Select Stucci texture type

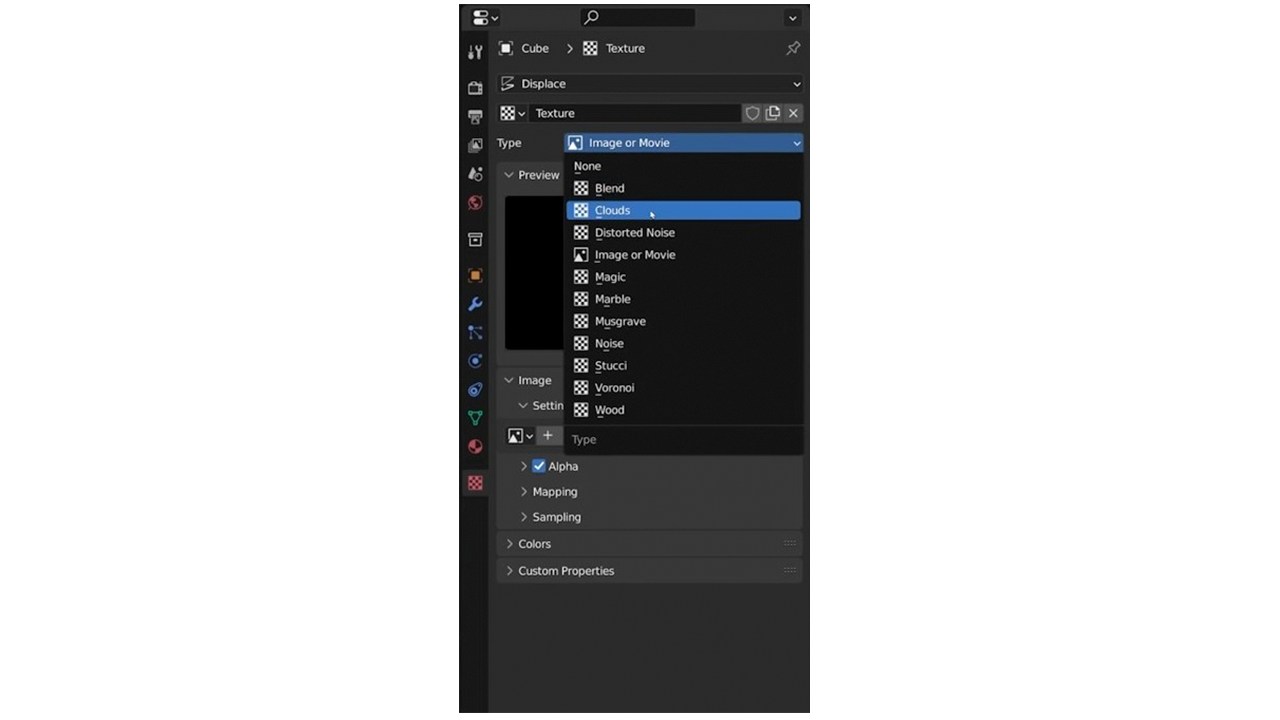(x=684, y=365)
